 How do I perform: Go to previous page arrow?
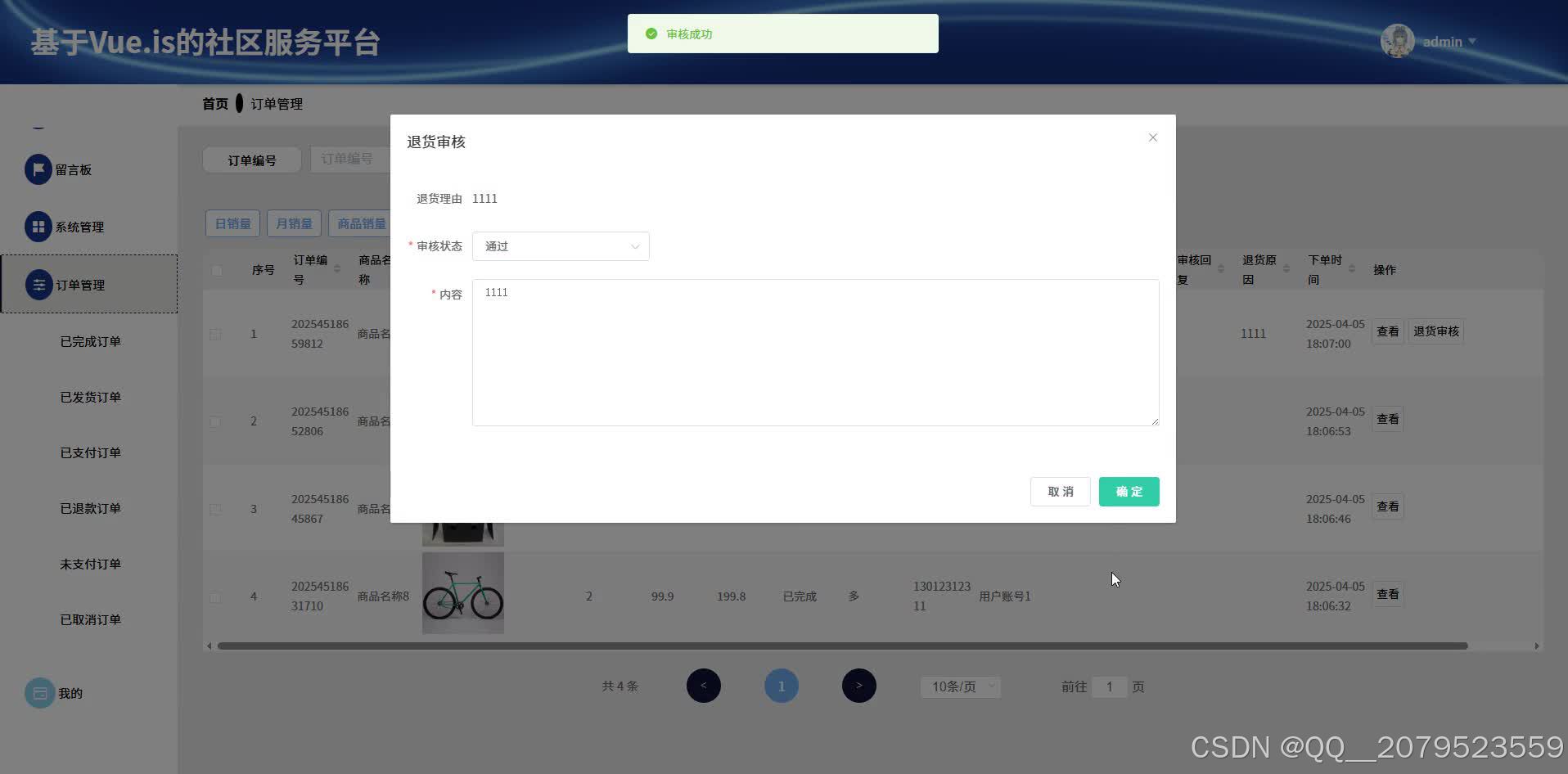(x=704, y=686)
